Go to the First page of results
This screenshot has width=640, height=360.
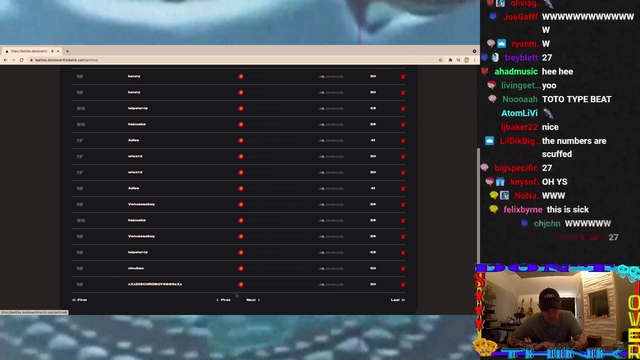pos(80,300)
